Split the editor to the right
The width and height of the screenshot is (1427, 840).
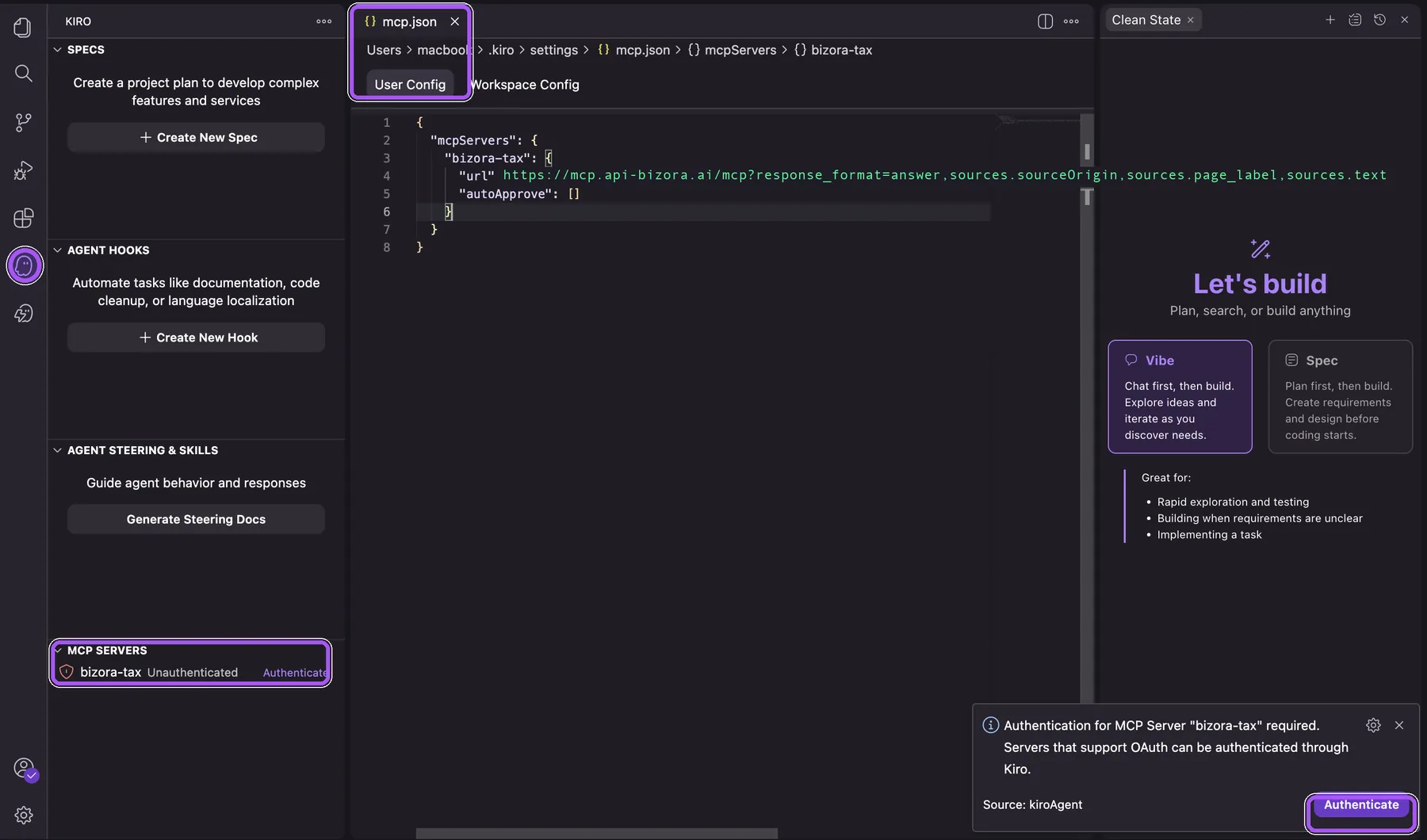(x=1045, y=21)
